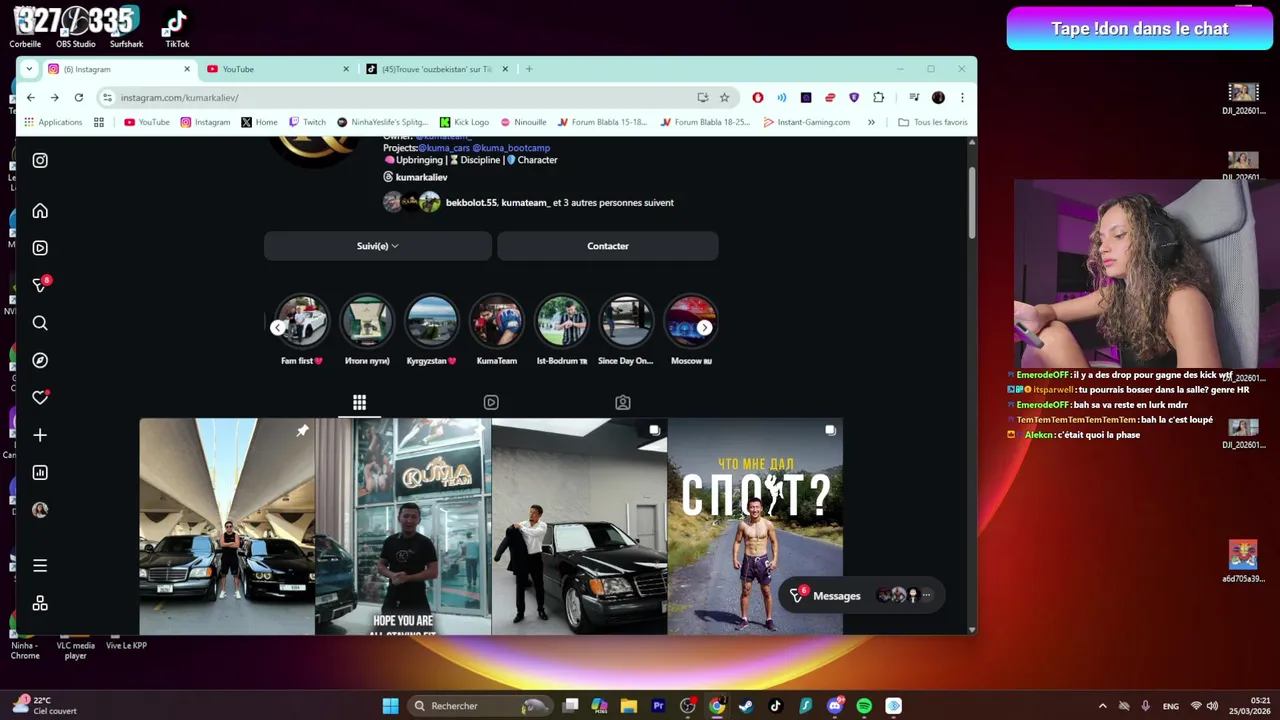The image size is (1280, 720).
Task: Open the Chrome three-dot menu
Action: coord(962,97)
